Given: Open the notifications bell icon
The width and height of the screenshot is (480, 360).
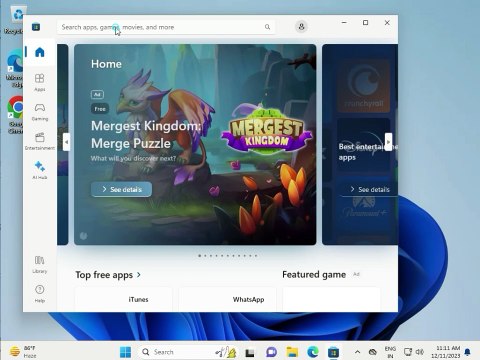Looking at the screenshot, I should 468,352.
